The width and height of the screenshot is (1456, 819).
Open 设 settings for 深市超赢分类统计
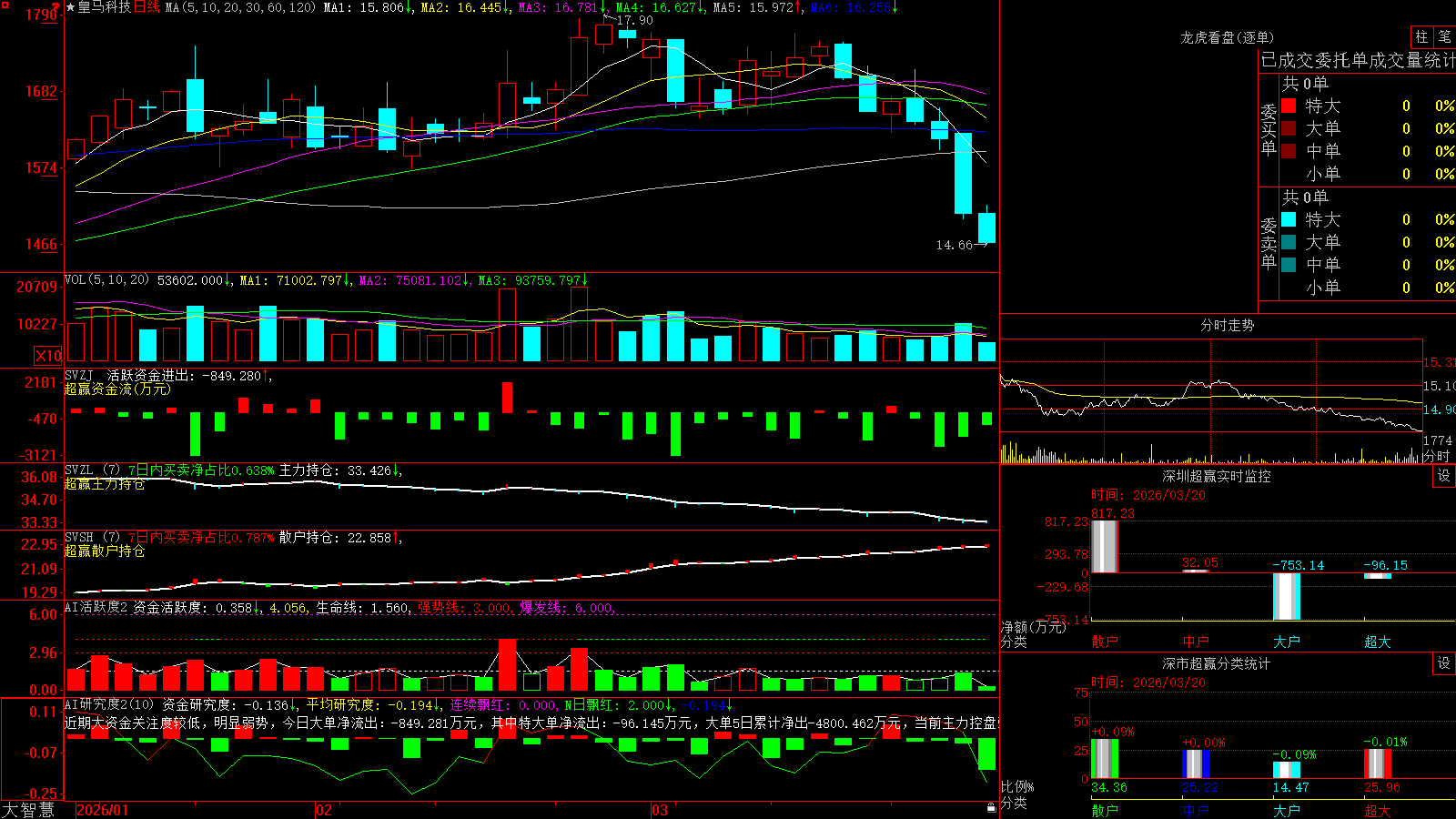tap(1444, 663)
